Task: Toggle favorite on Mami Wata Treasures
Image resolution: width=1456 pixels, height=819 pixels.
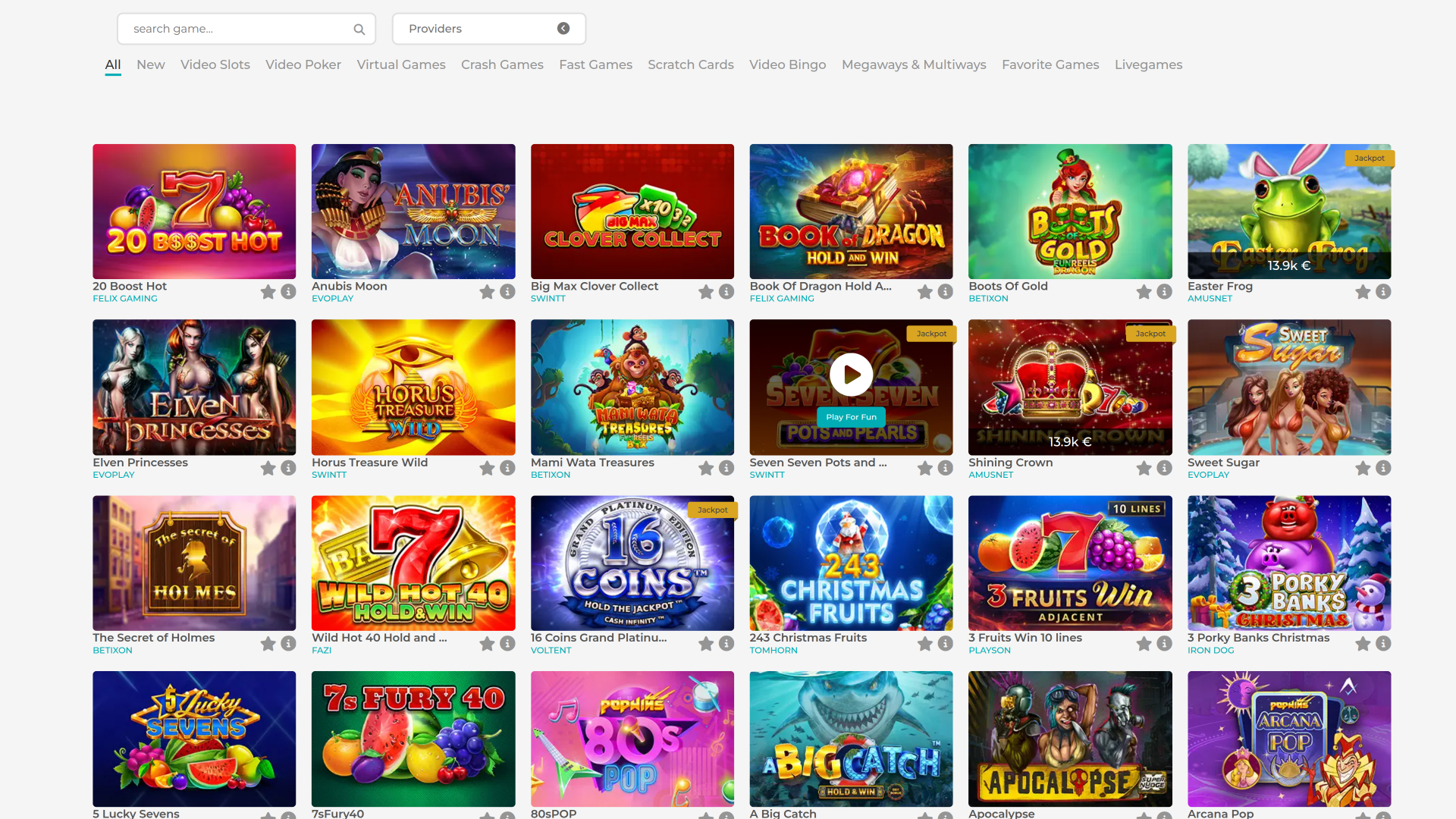Action: click(705, 468)
